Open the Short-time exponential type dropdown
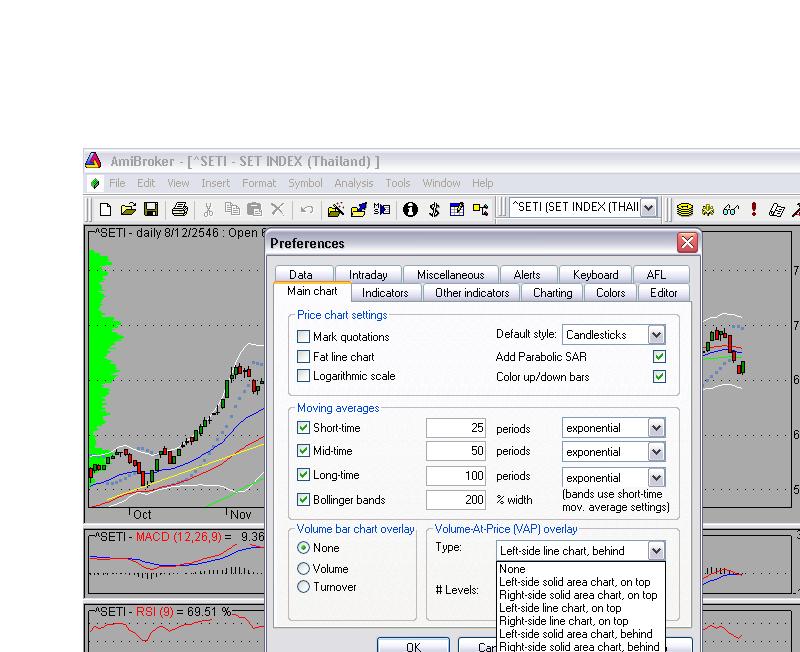Screen dimensions: 800x652 (656, 428)
